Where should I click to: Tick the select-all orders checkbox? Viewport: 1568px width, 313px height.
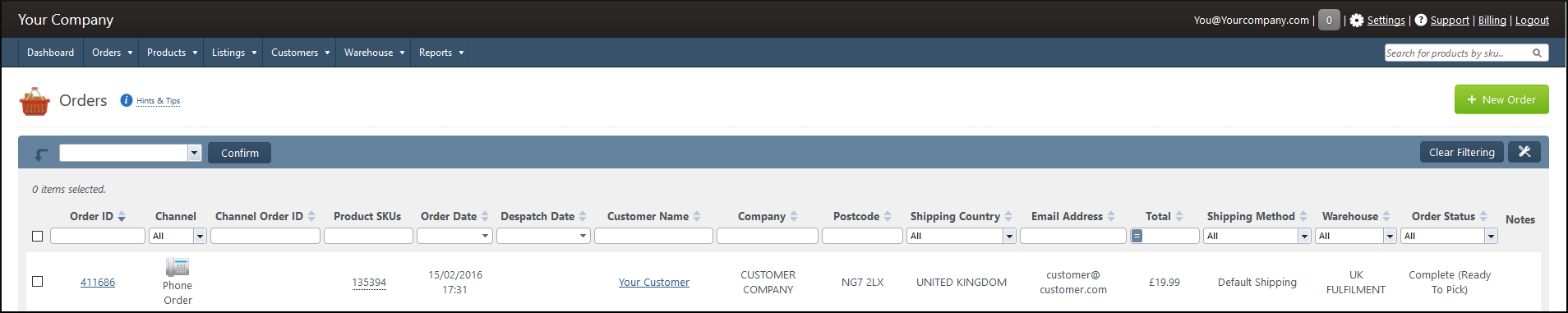(37, 237)
